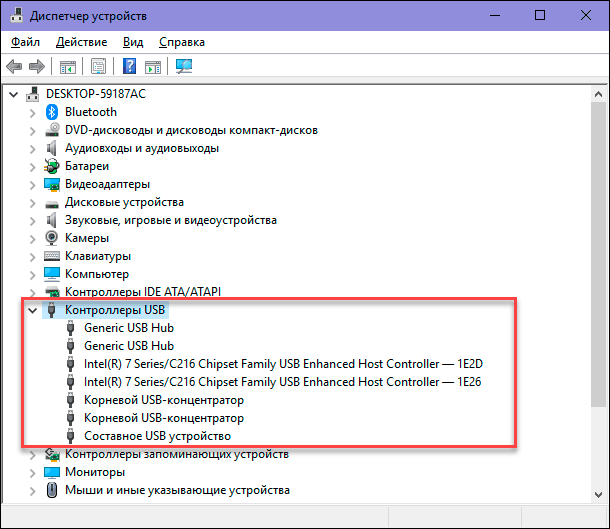Expand the Видеоадаптеры category
610x529 pixels.
click(32, 185)
